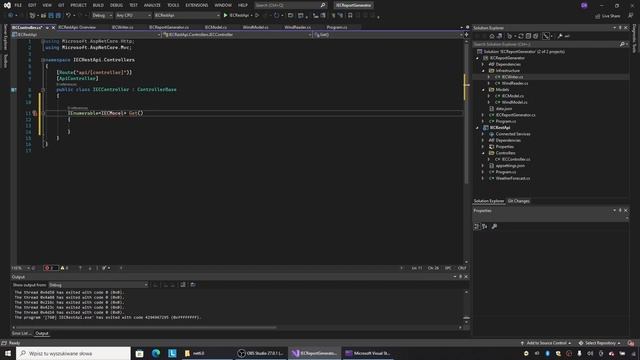Collapse the Models folder in Solution Explorer
Image resolution: width=640 pixels, height=360 pixels.
(x=484, y=90)
